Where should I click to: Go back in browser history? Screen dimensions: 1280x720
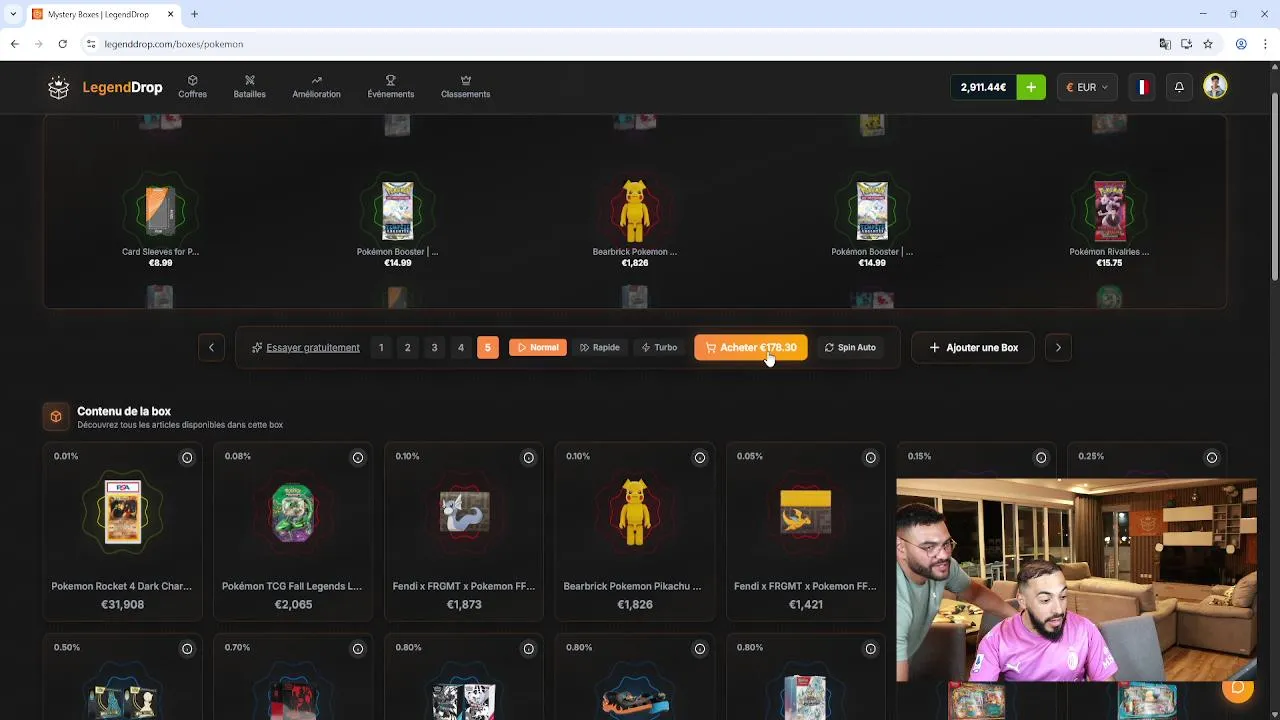point(15,44)
